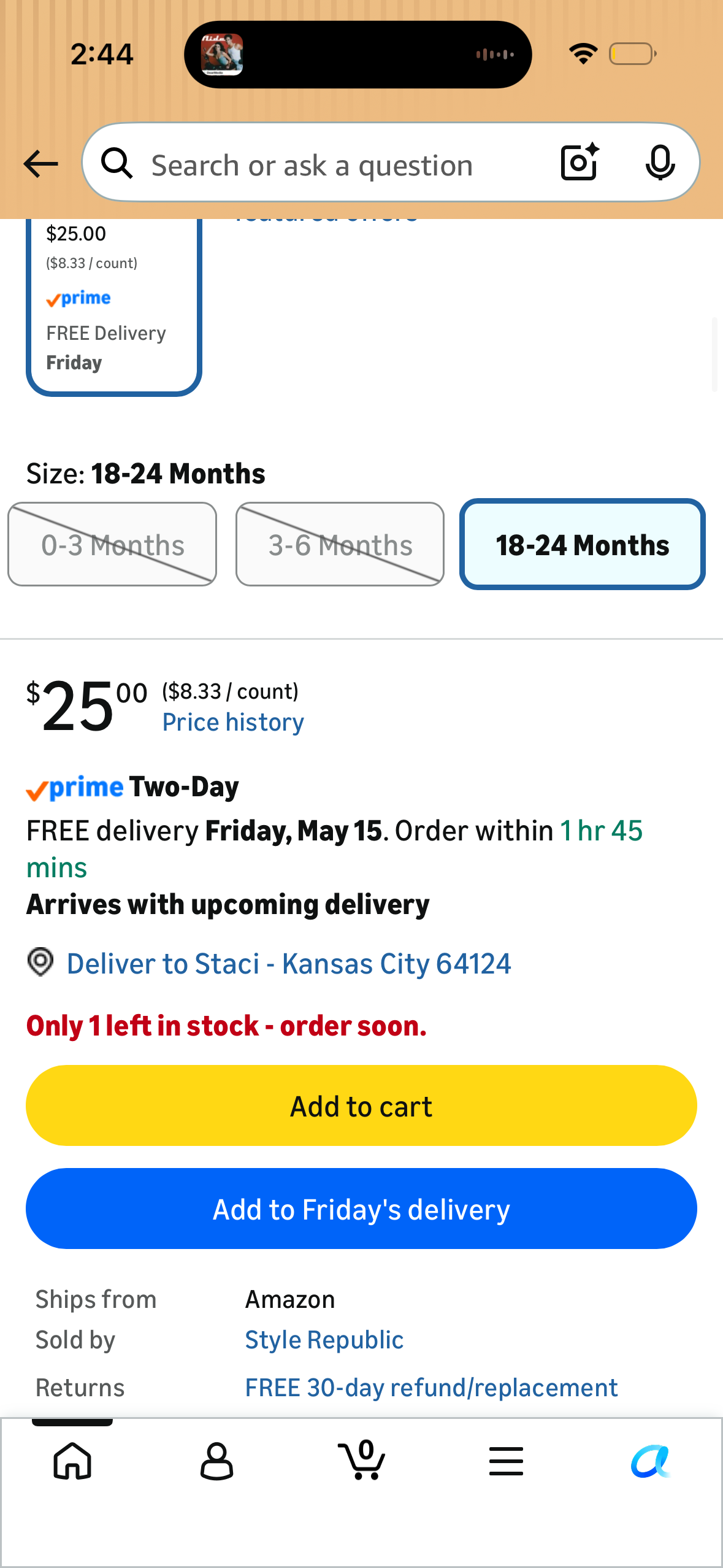Select 0-3 Months size option
Screen dimensions: 723x1568
(112, 544)
